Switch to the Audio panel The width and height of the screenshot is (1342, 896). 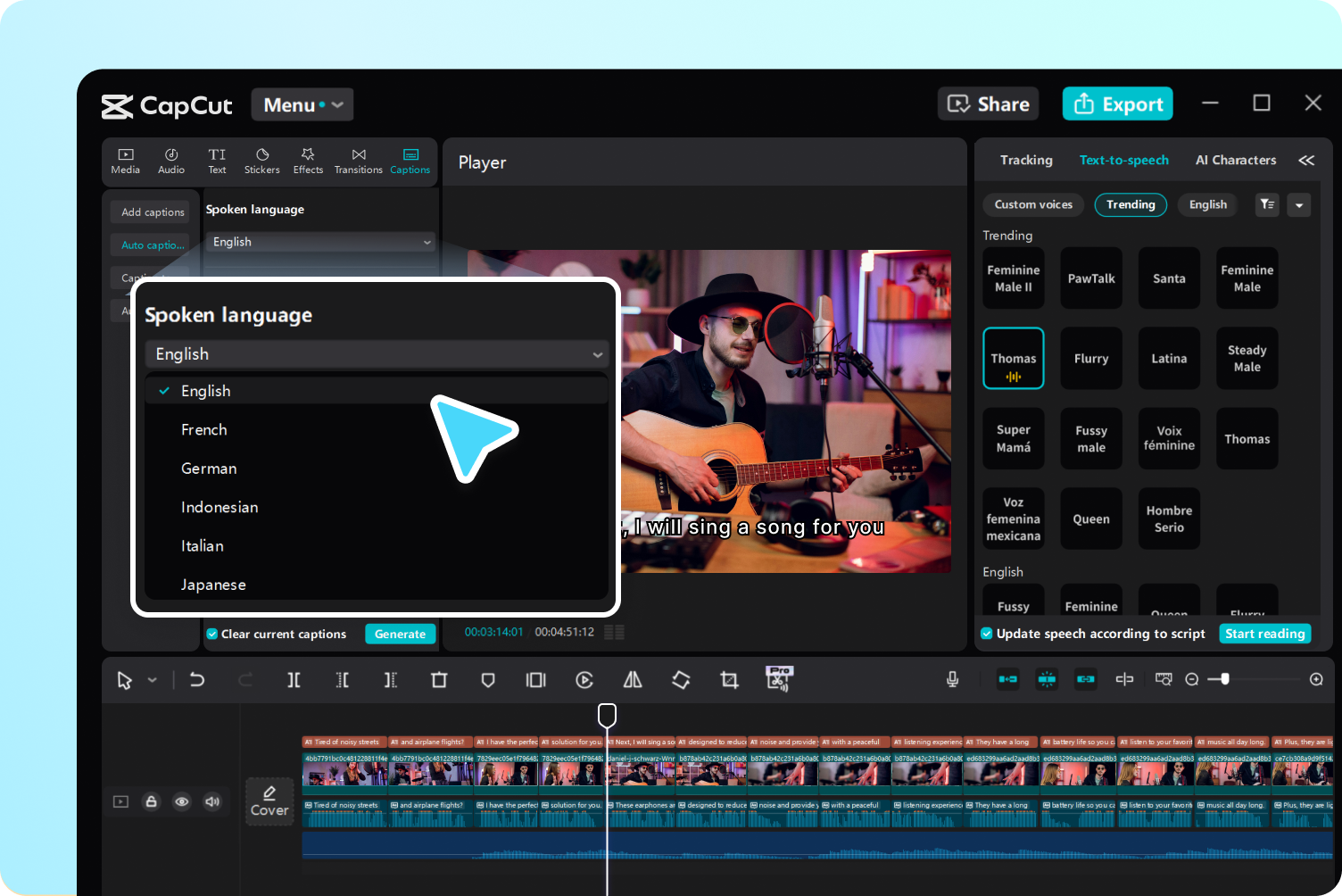170,161
